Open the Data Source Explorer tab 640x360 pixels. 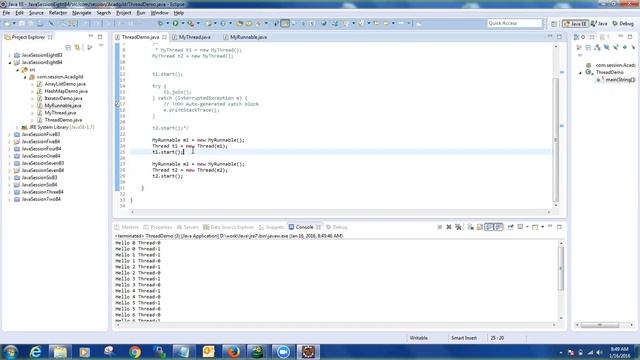(229, 227)
